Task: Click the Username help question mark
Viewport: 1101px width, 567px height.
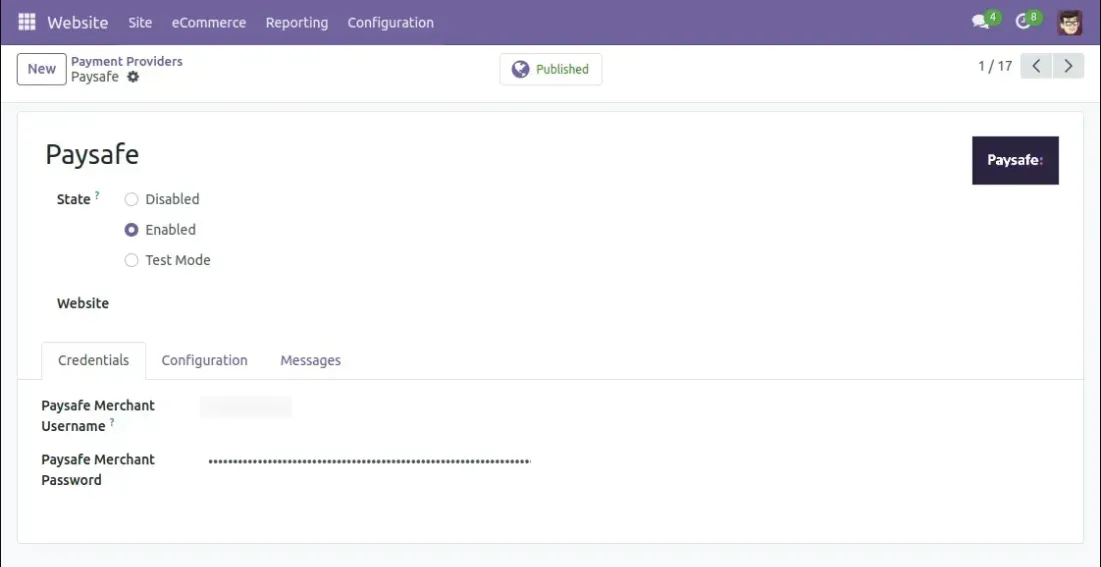Action: click(112, 422)
